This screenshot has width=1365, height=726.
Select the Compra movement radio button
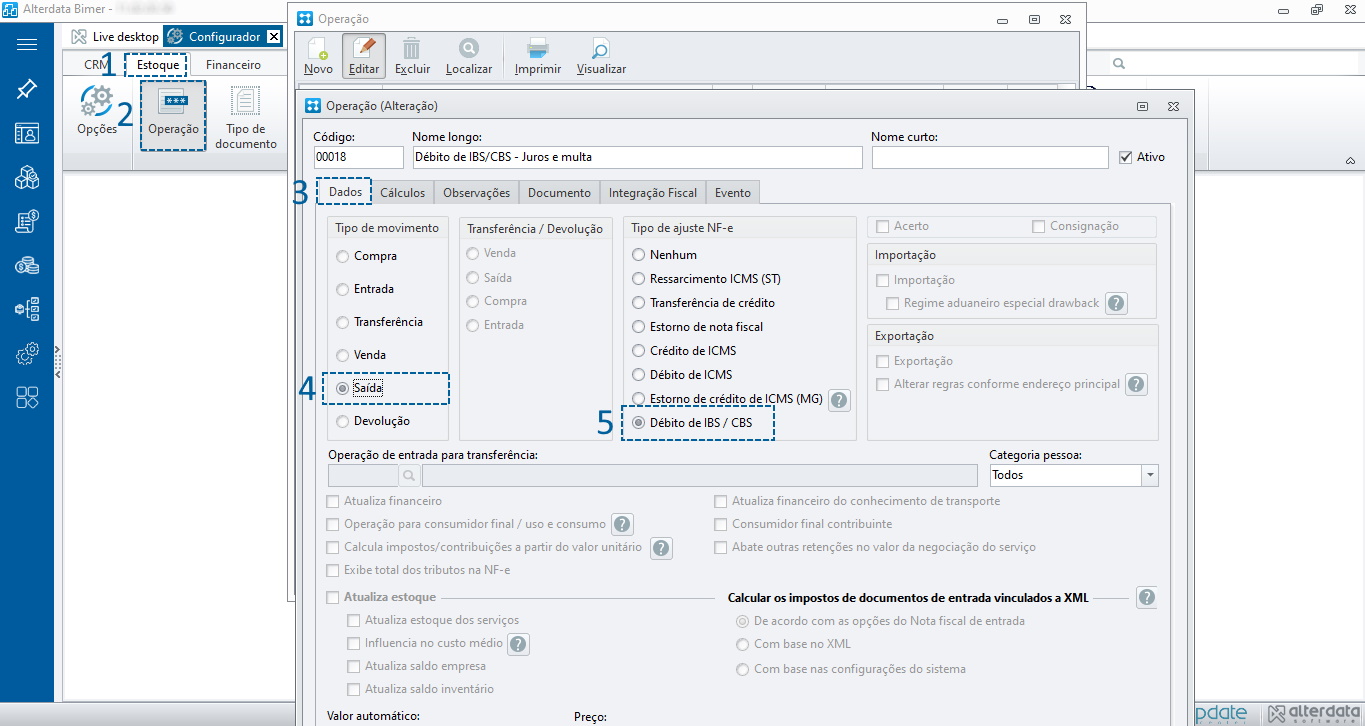pos(343,257)
